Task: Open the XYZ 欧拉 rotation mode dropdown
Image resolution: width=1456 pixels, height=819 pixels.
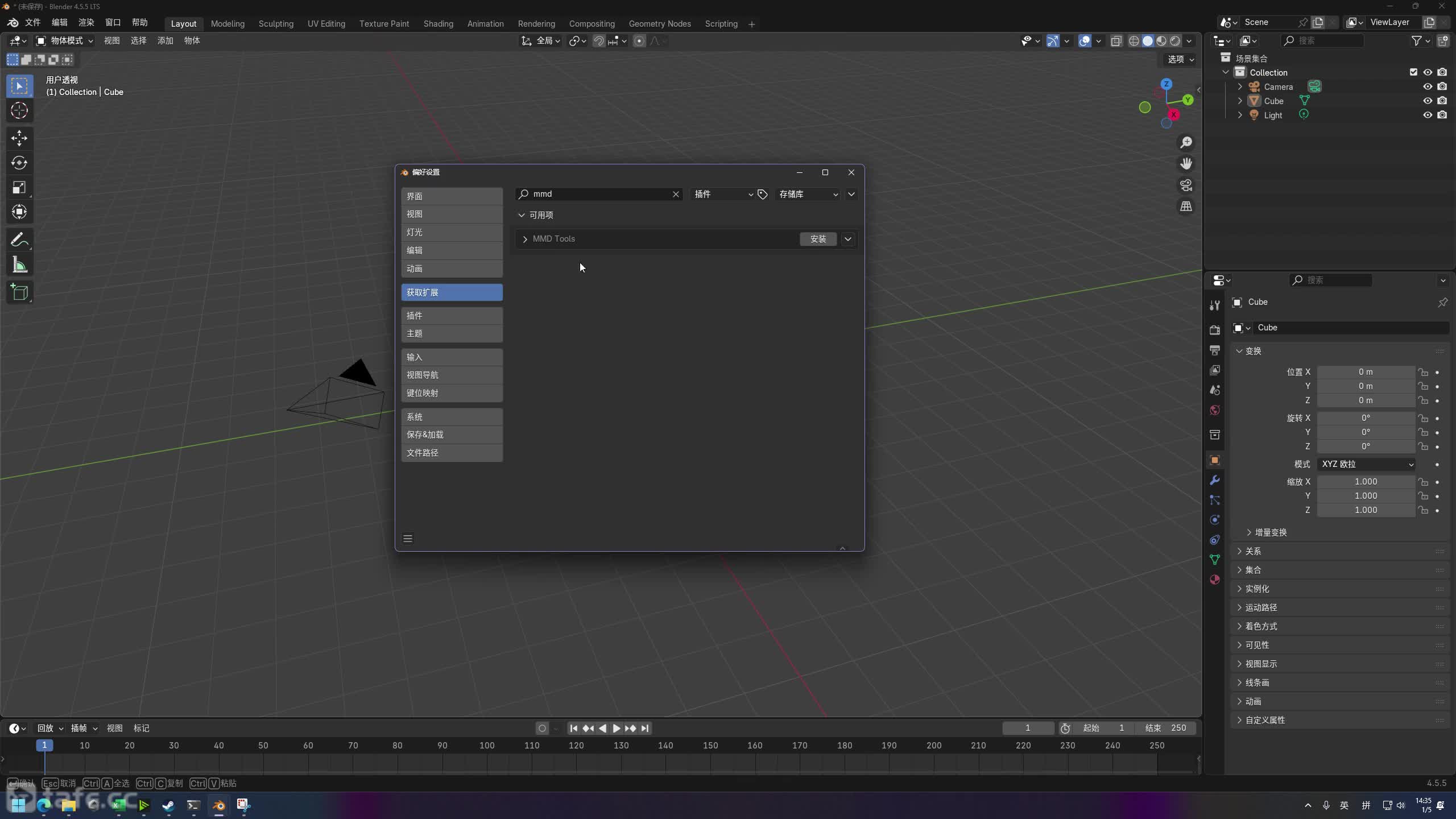Action: pos(1366,464)
